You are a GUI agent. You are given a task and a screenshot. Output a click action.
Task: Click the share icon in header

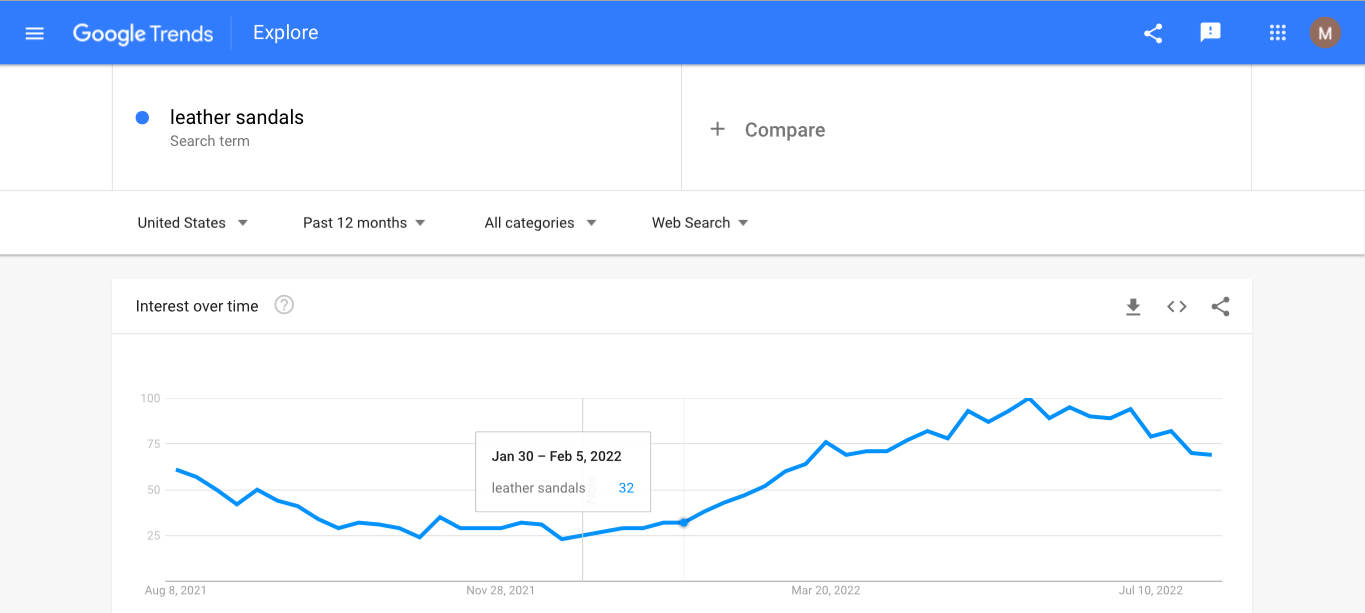[x=1153, y=33]
